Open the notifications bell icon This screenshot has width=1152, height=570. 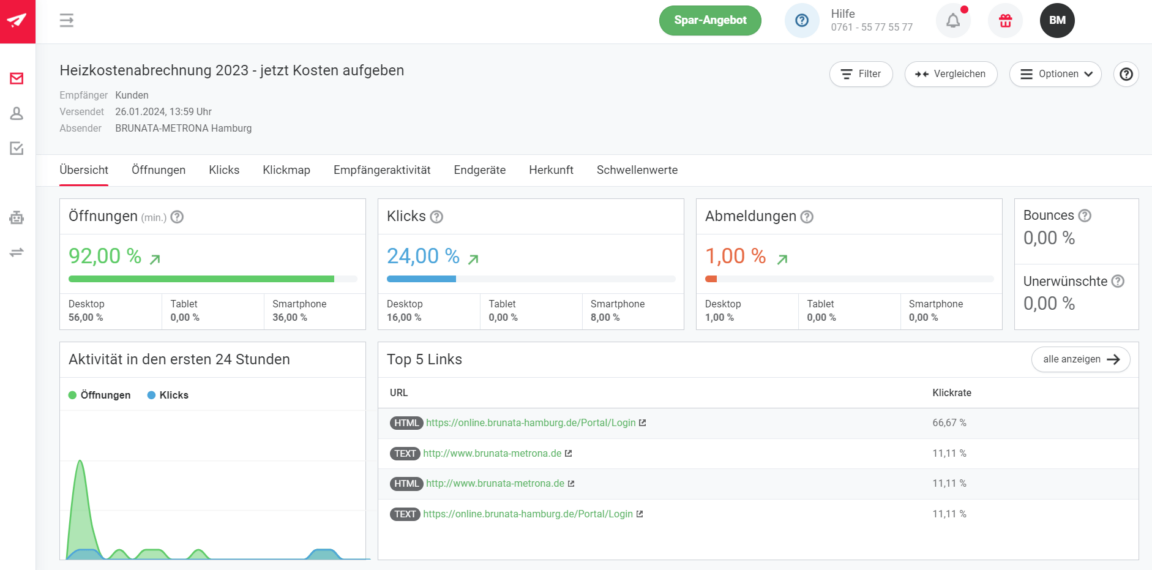pos(953,21)
